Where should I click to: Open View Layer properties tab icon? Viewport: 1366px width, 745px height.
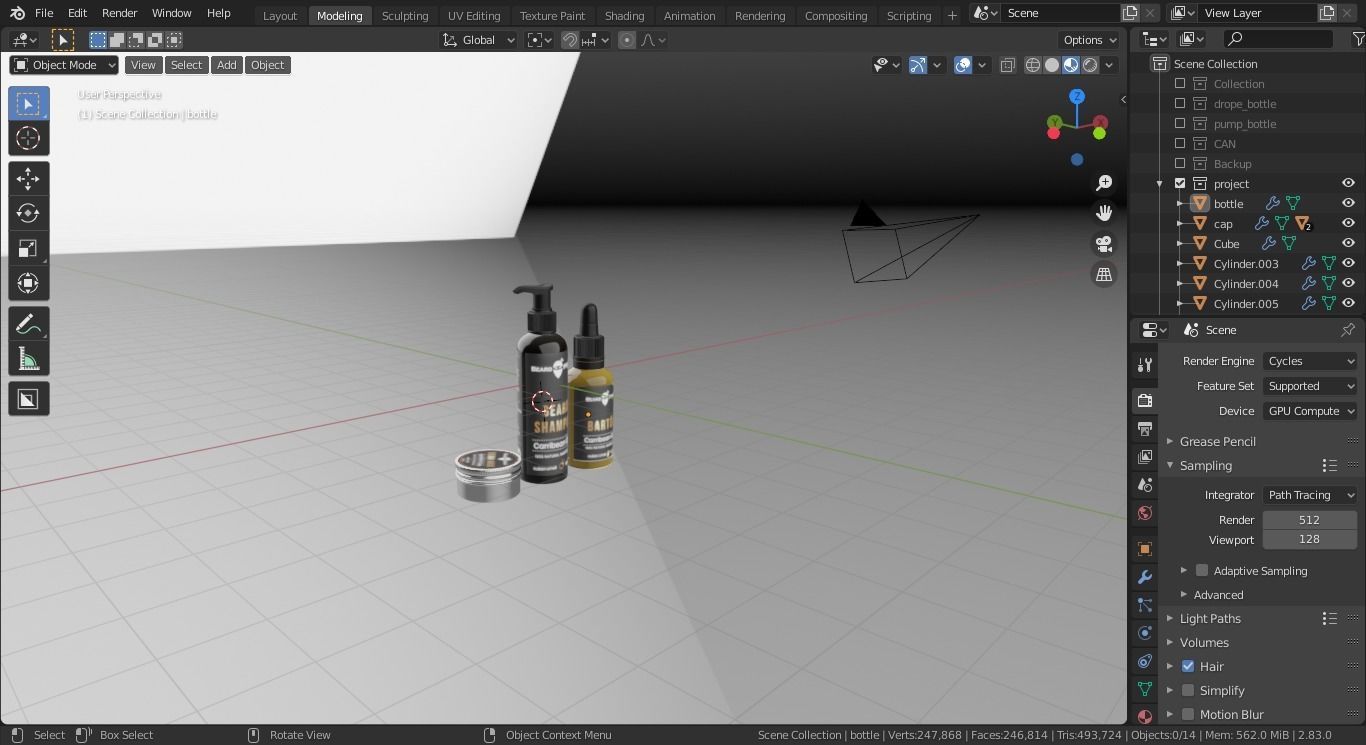[x=1145, y=456]
